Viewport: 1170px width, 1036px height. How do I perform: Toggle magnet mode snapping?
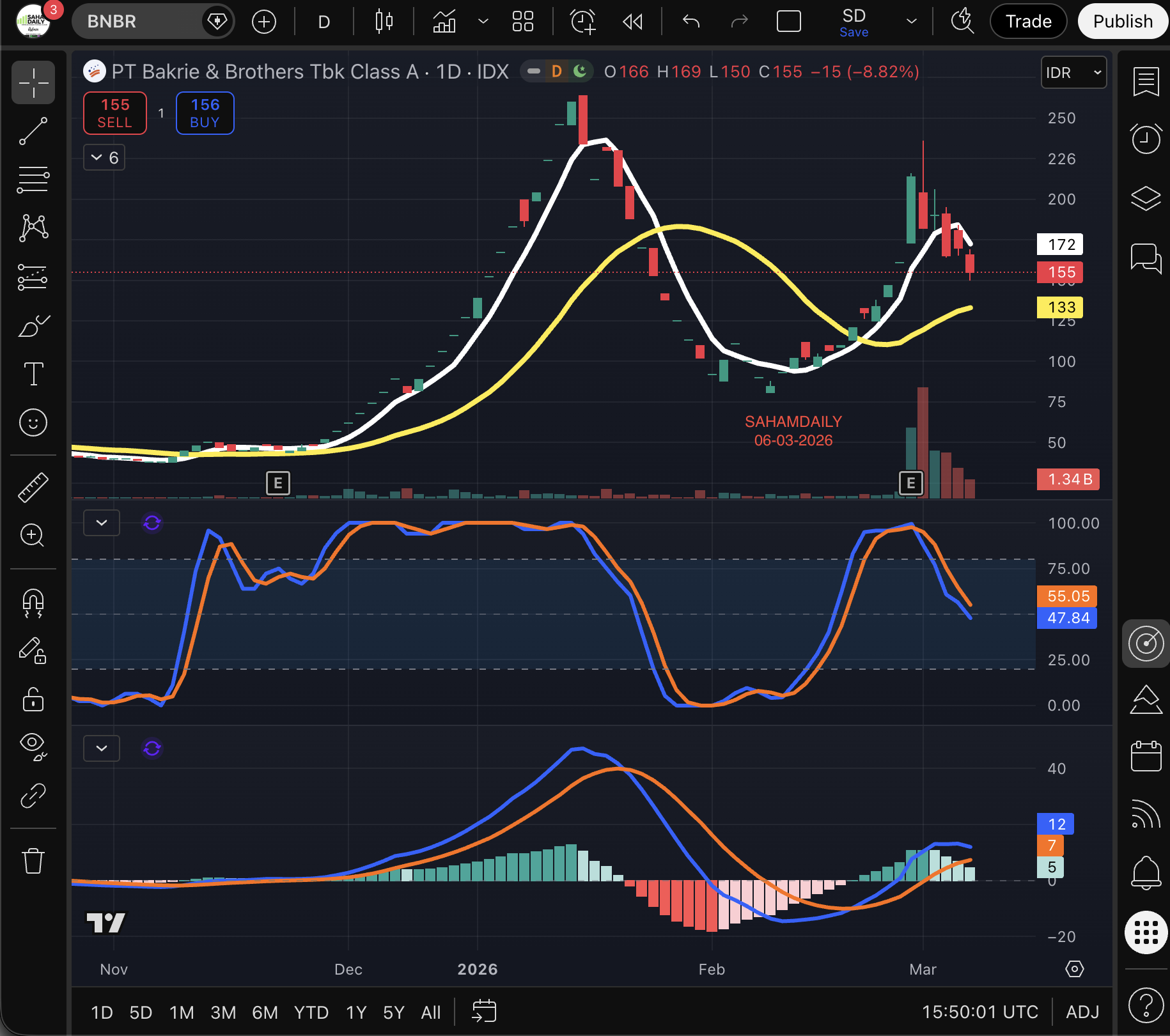pos(33,603)
